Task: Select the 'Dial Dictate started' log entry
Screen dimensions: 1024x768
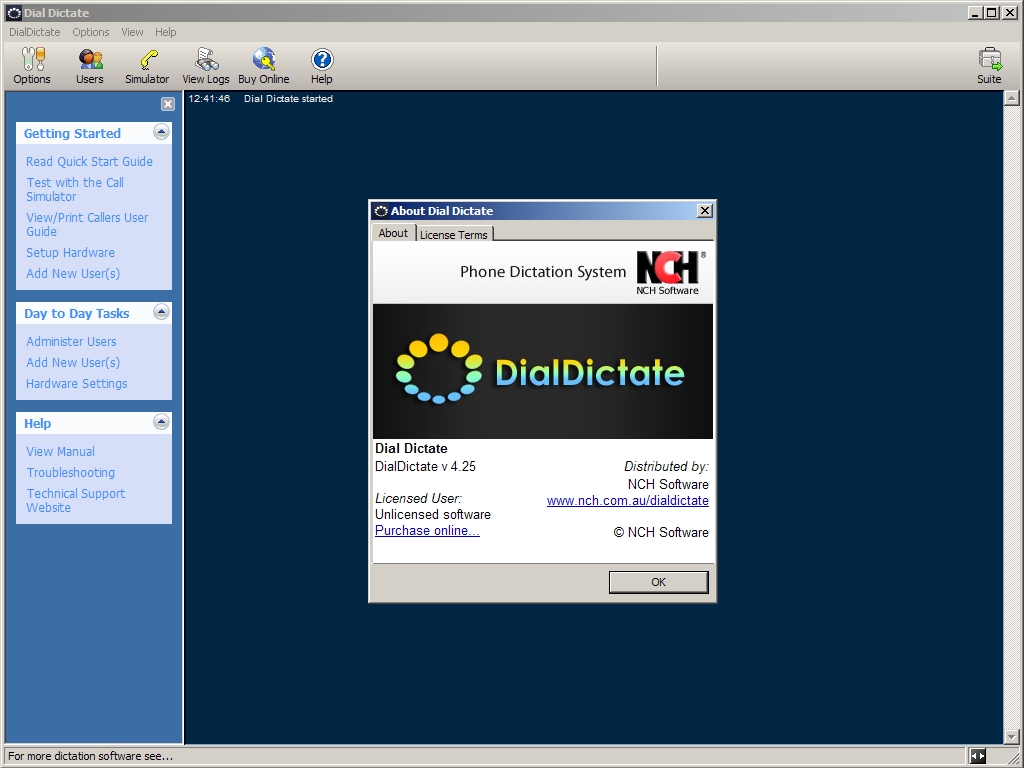Action: click(289, 99)
